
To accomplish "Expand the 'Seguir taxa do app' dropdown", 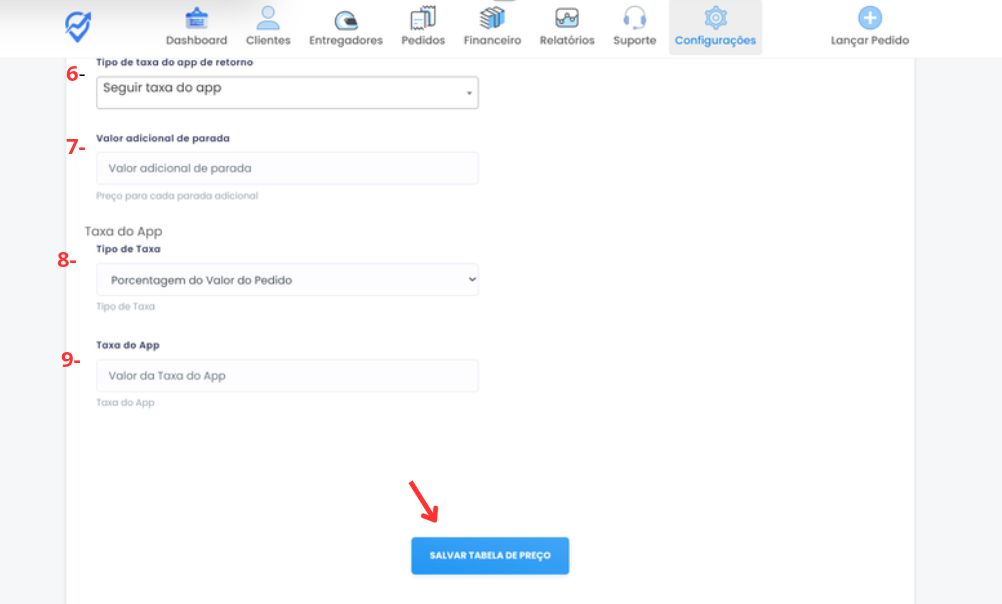I will 287,93.
